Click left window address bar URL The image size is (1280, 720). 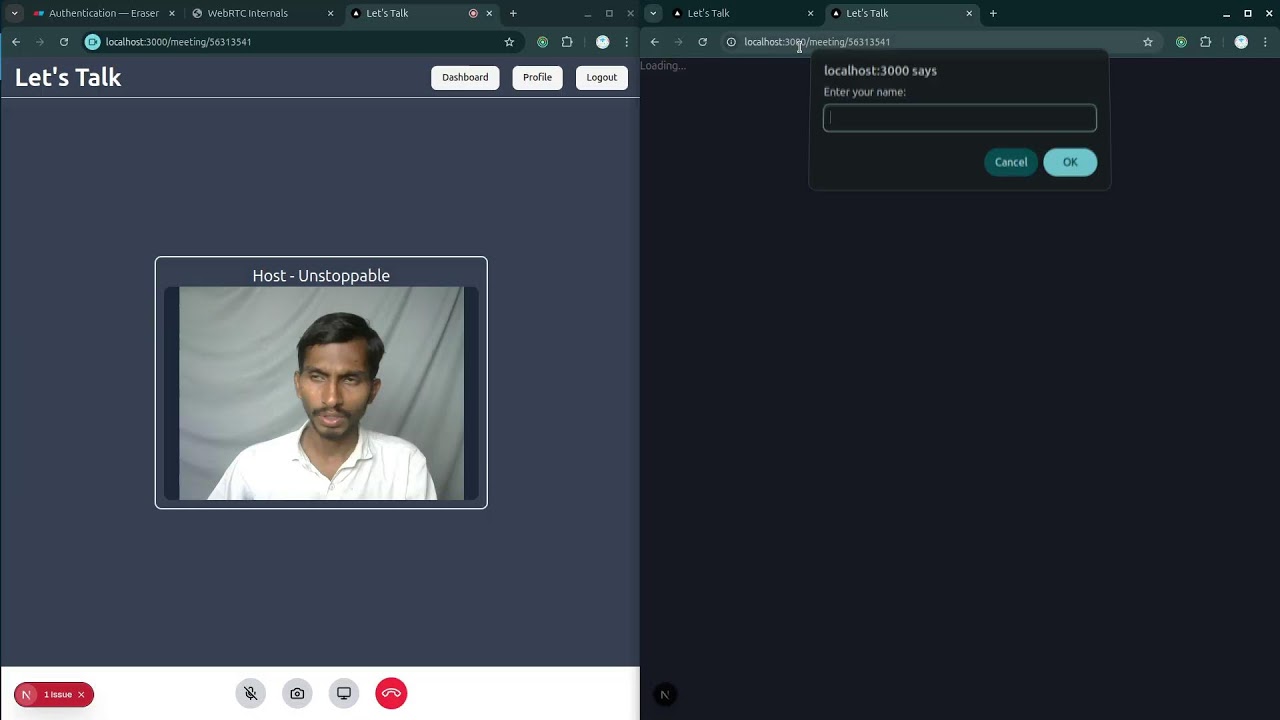178,42
